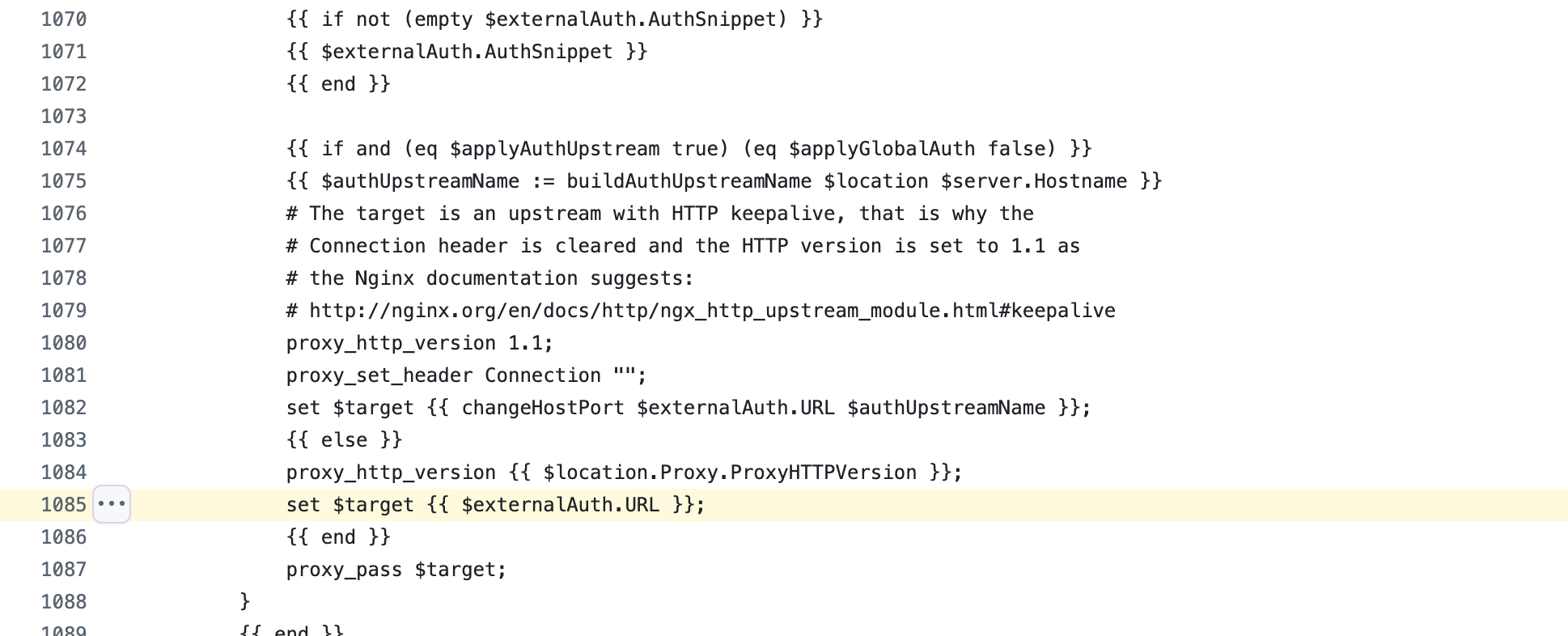
Task: Select line number 1071 in the gutter
Action: point(64,52)
